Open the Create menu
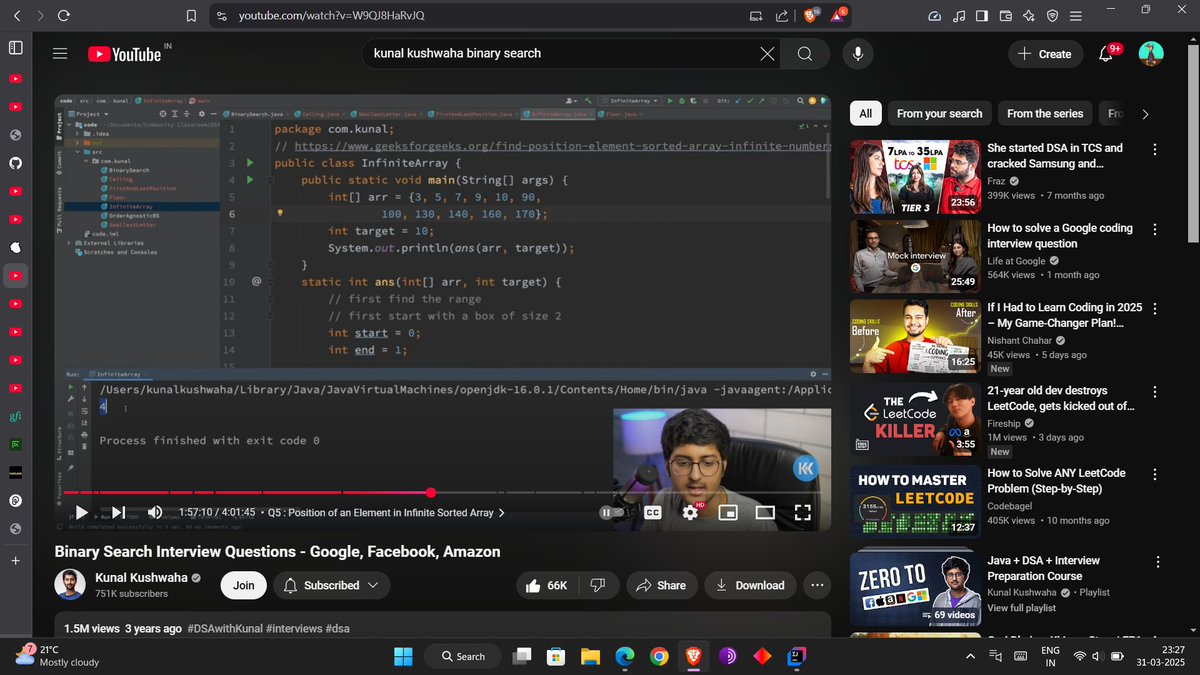Screen dimensions: 1200x675 point(1044,54)
